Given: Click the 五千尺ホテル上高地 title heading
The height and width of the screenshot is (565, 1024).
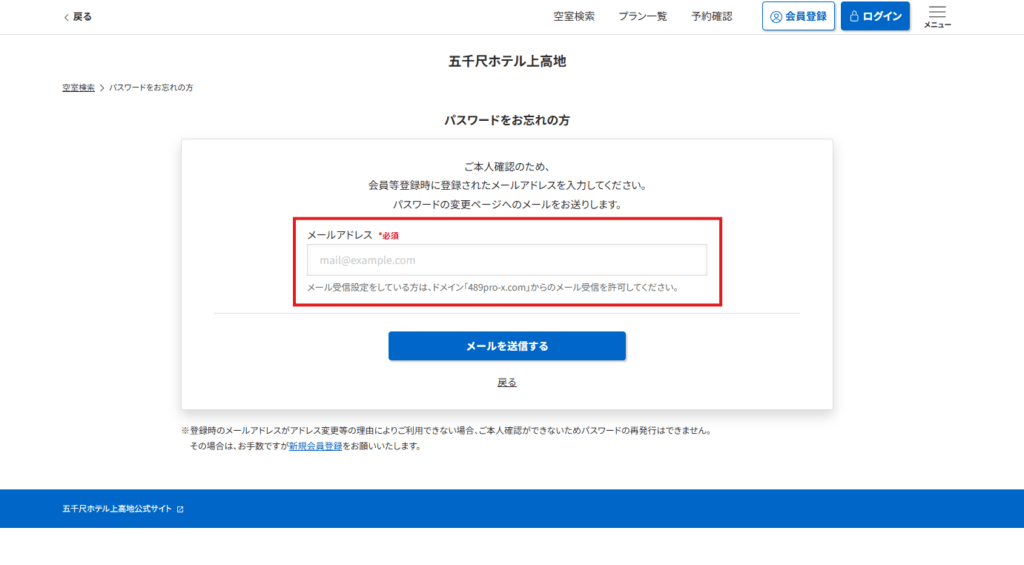Looking at the screenshot, I should (507, 62).
